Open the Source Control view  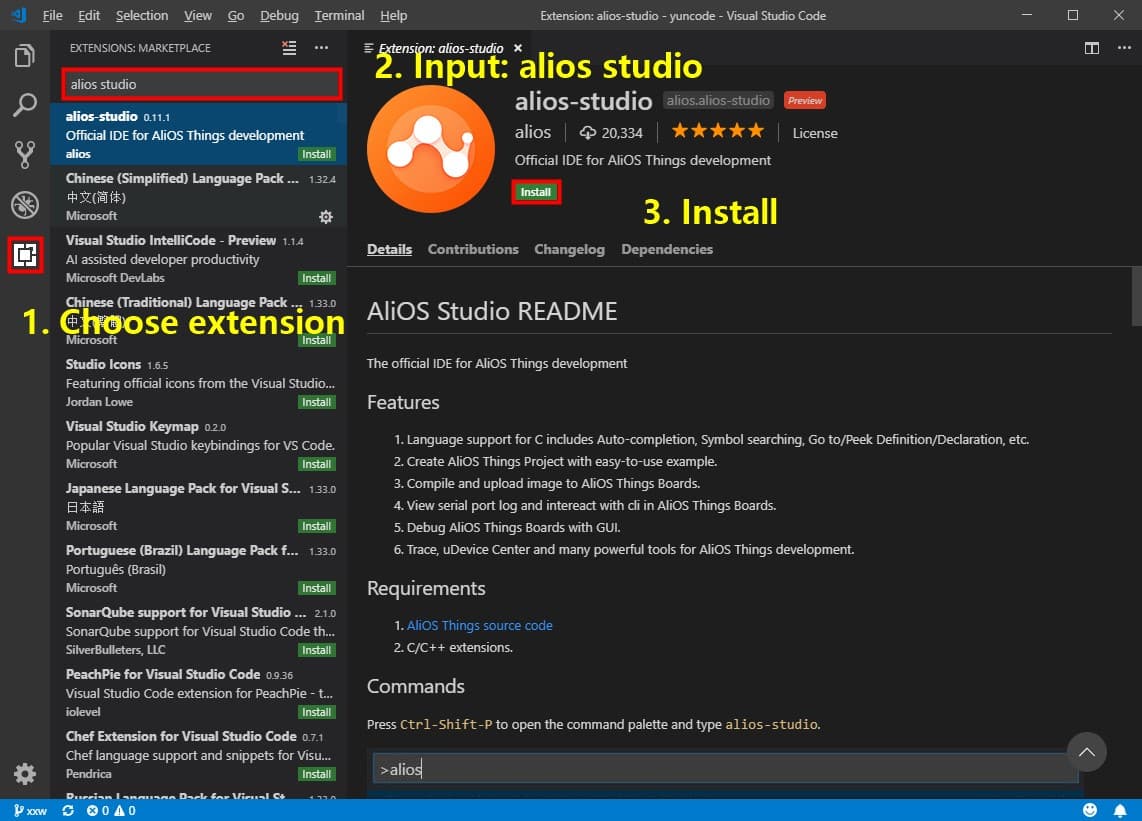point(25,154)
